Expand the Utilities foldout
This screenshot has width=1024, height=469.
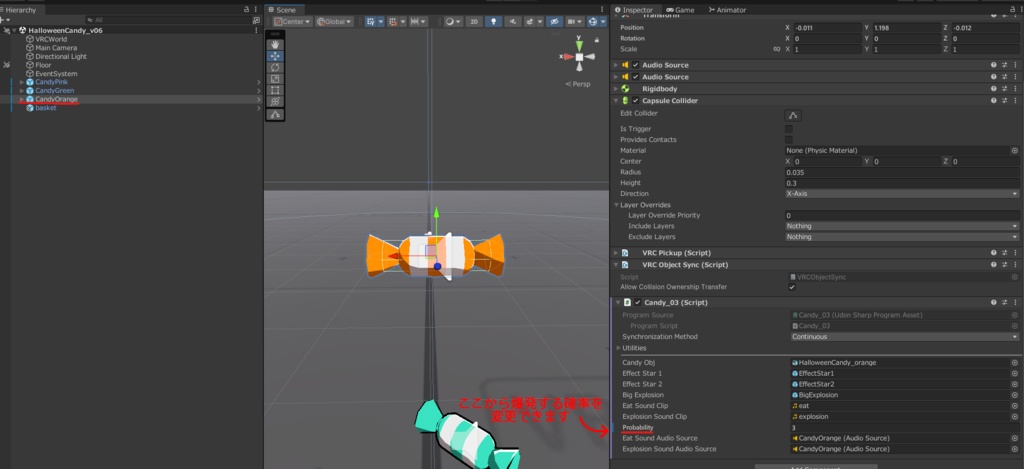618,348
